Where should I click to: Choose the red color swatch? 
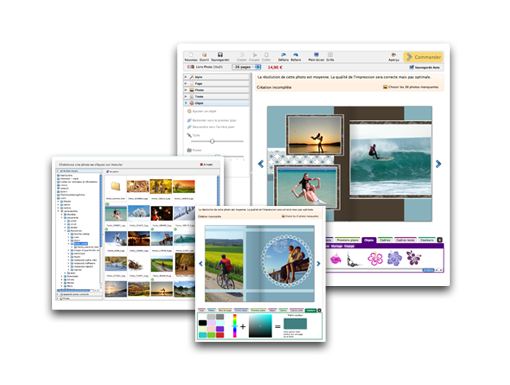[220, 335]
